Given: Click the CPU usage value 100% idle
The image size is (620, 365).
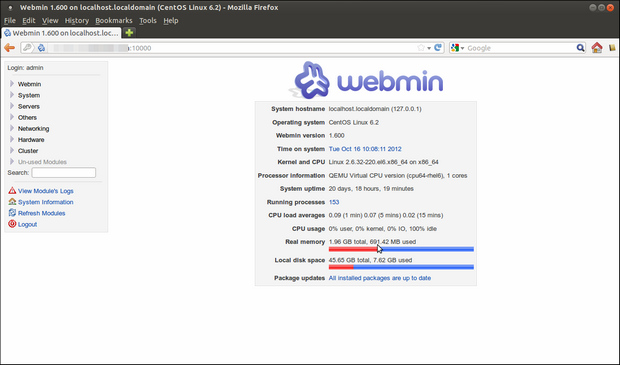Looking at the screenshot, I should pos(383,229).
